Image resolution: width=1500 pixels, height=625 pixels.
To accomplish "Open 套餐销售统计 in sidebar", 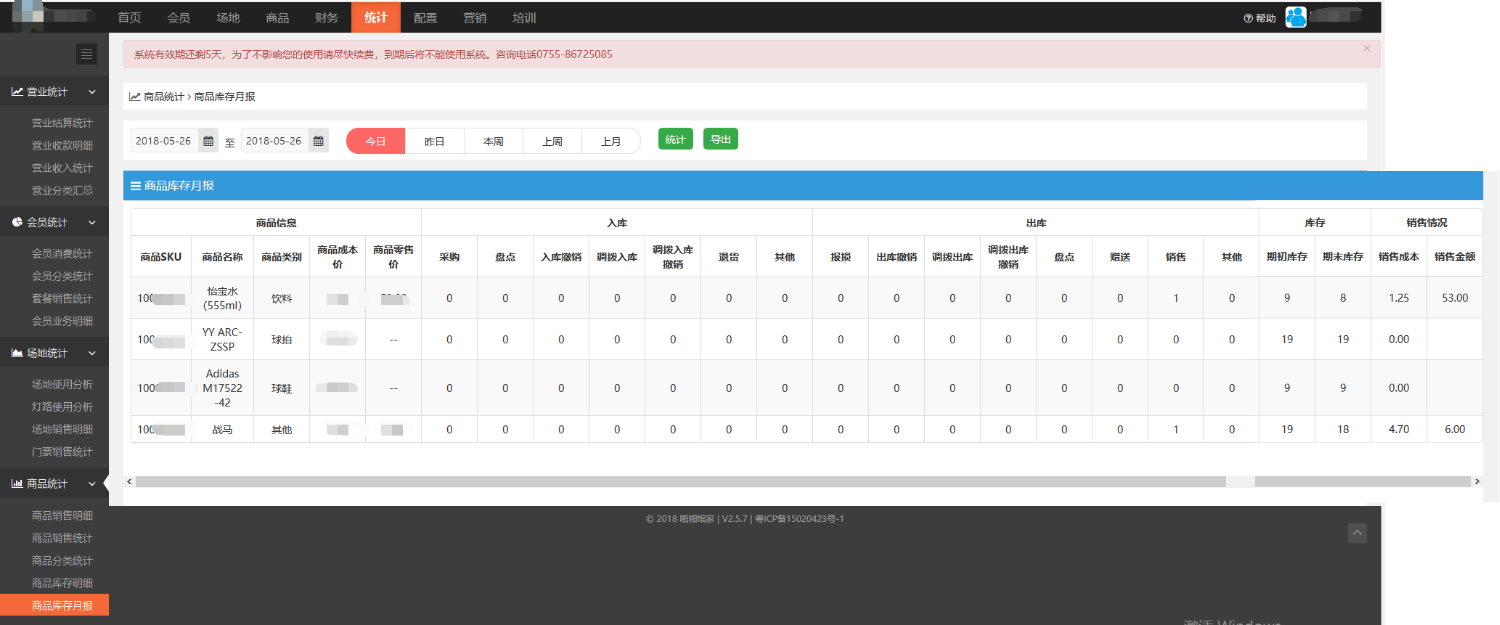I will pyautogui.click(x=62, y=299).
